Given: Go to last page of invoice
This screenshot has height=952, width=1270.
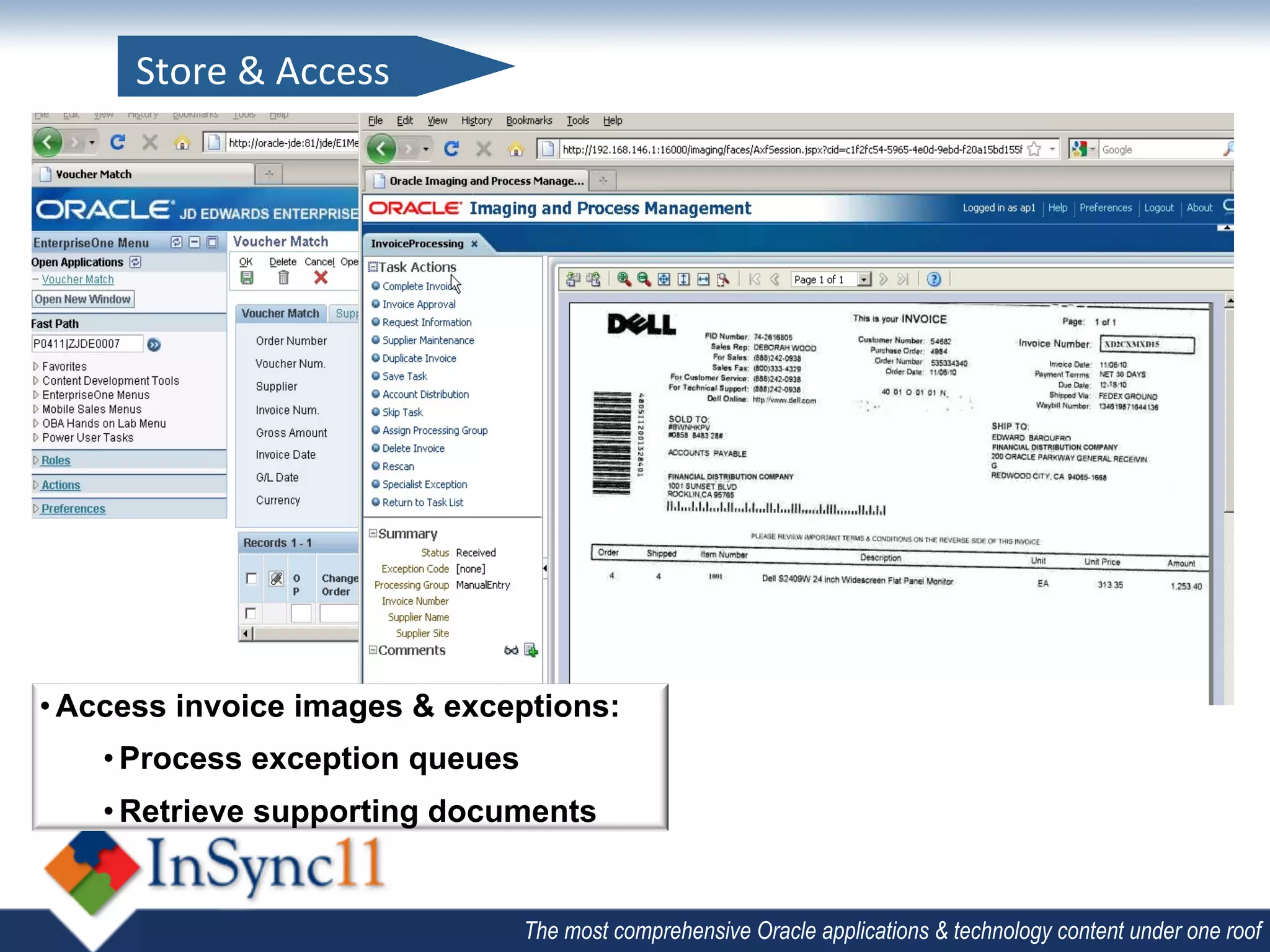Looking at the screenshot, I should point(903,280).
